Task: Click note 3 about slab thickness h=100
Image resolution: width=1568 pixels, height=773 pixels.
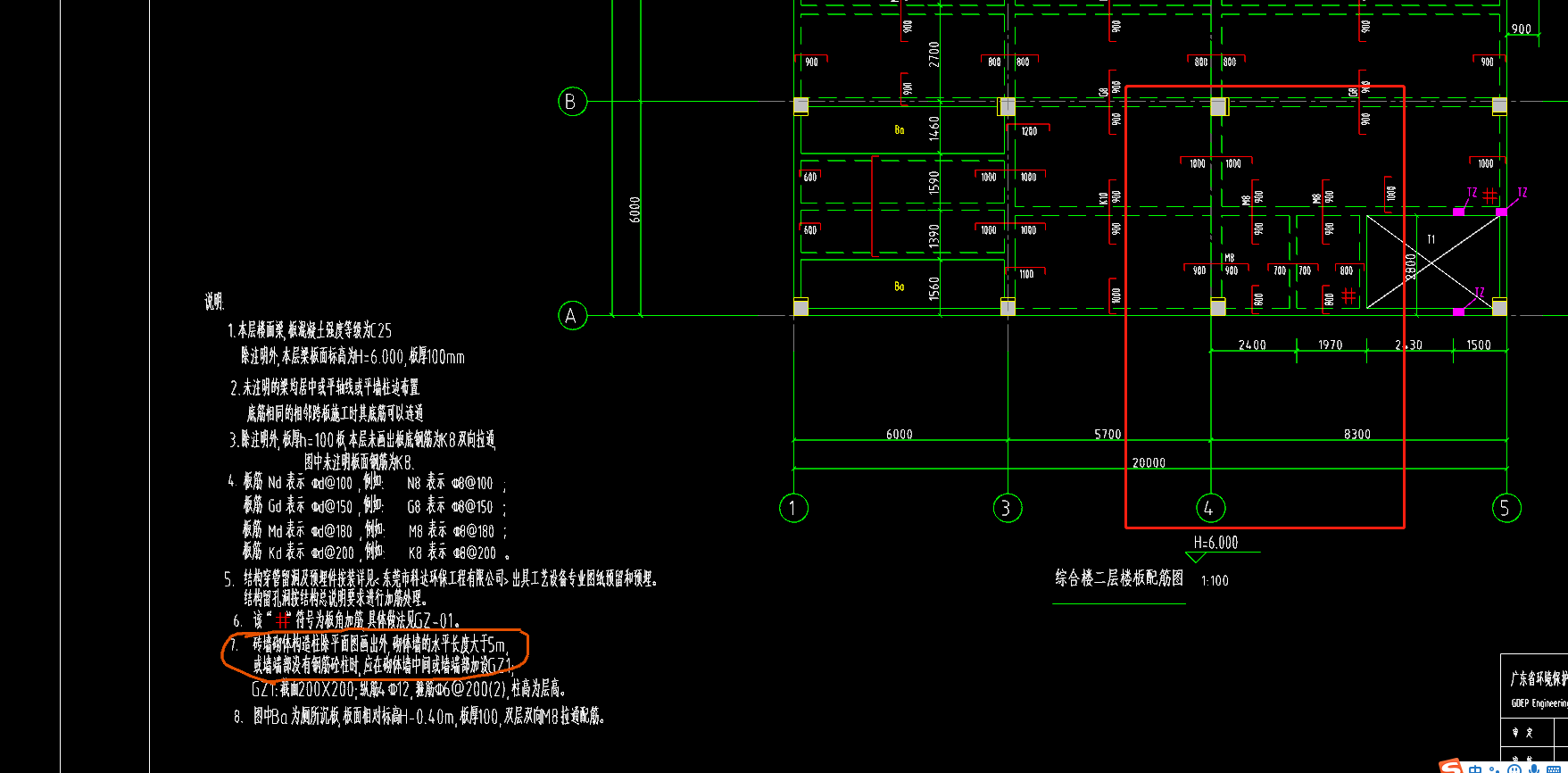Action: [362, 439]
